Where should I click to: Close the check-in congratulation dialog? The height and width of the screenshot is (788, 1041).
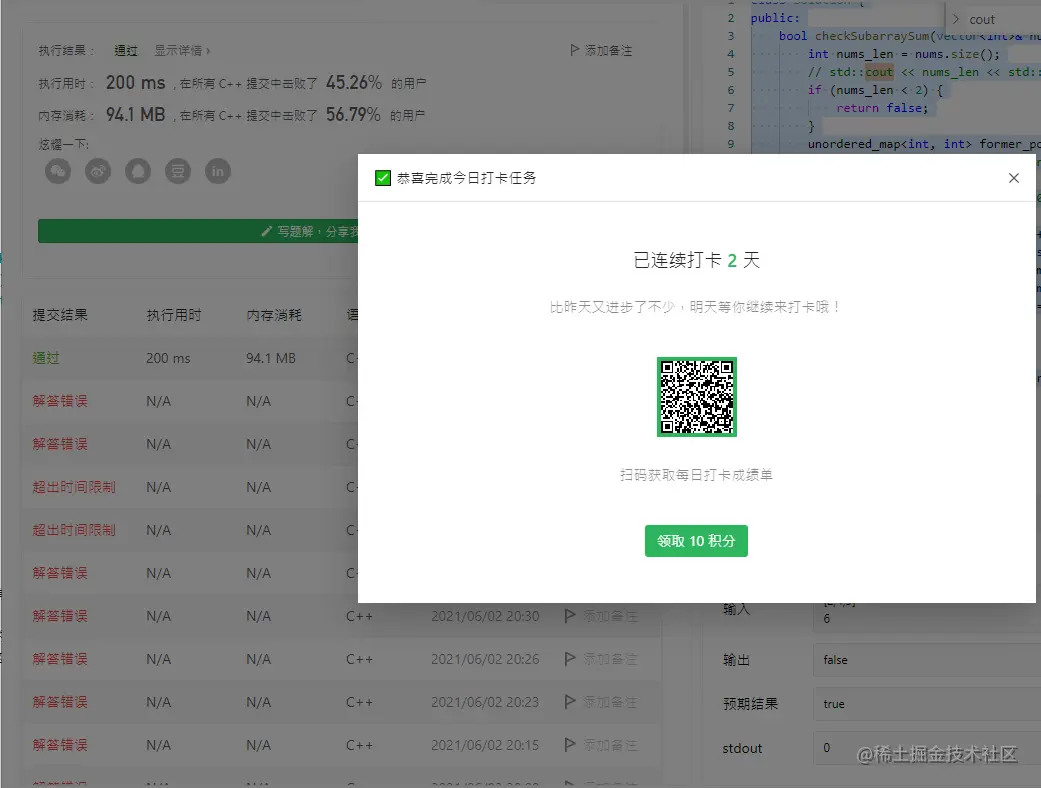coord(1013,178)
